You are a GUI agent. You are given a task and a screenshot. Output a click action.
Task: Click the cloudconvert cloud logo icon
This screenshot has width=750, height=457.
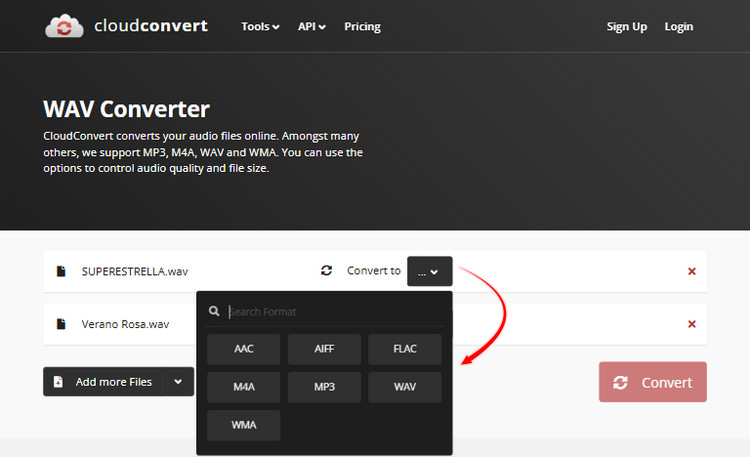point(64,26)
